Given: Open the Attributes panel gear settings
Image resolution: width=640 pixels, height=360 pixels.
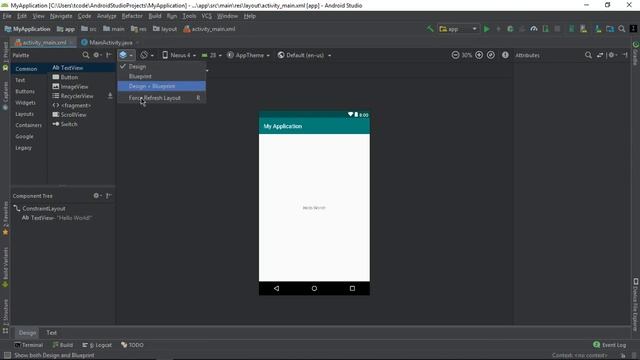Looking at the screenshot, I should (612, 55).
